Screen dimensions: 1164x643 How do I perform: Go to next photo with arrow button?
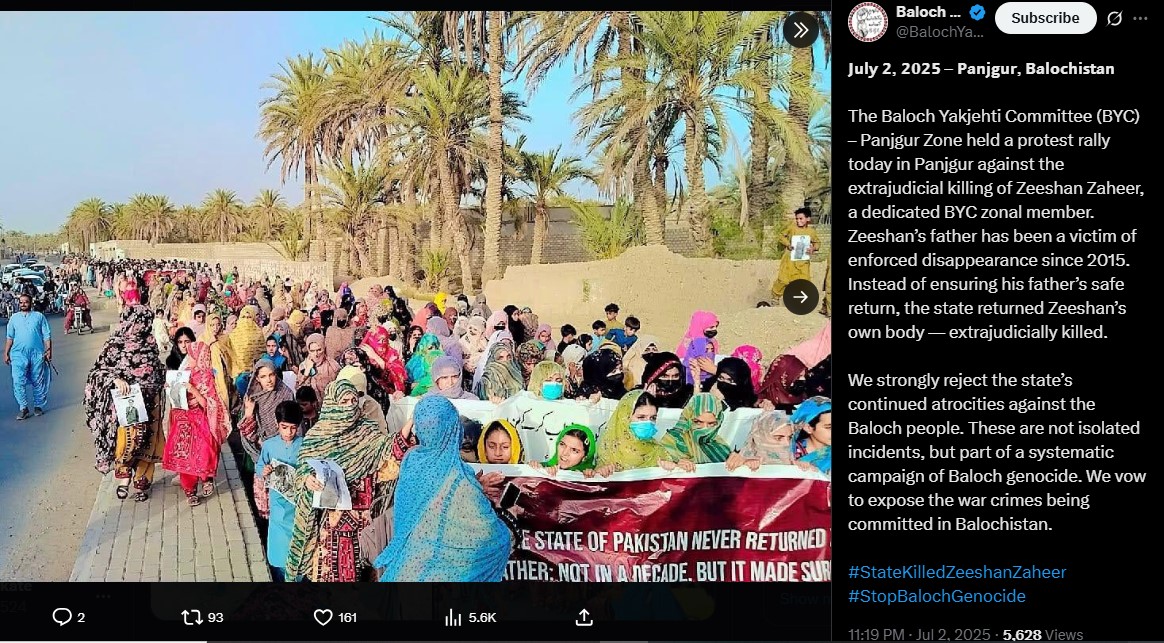pos(800,297)
